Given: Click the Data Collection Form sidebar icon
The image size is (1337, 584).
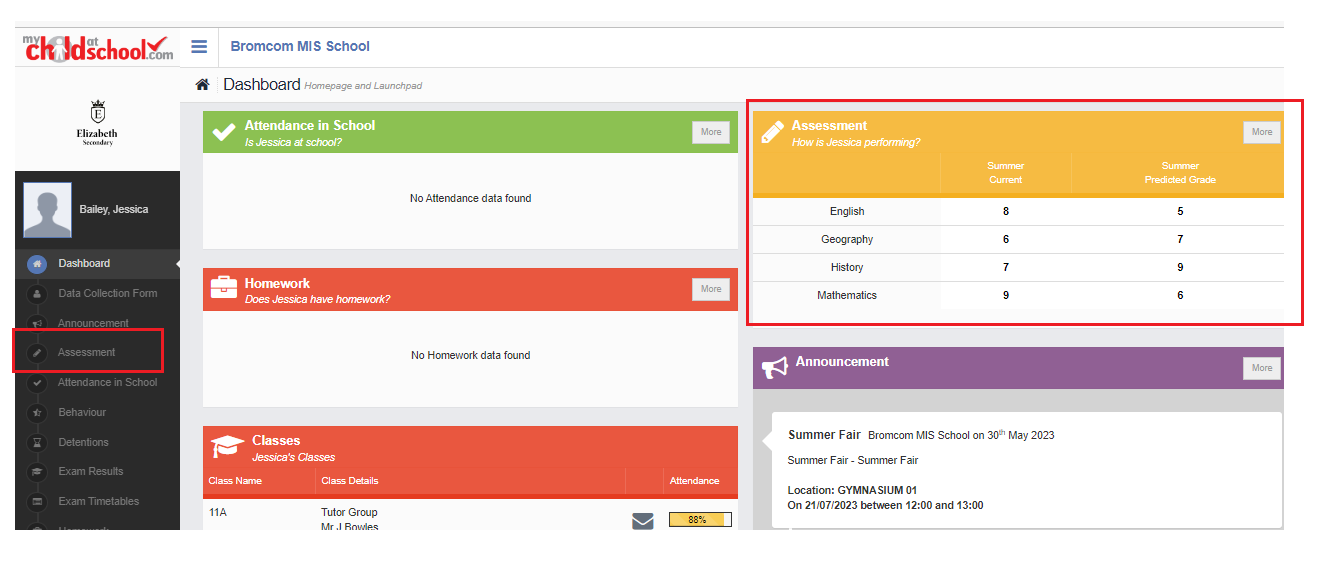Looking at the screenshot, I should pos(37,294).
